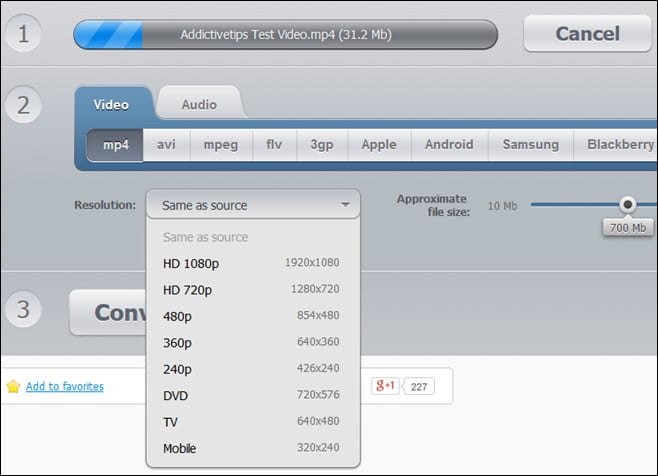The height and width of the screenshot is (476, 658).
Task: Select the Android device preset
Action: coord(449,144)
